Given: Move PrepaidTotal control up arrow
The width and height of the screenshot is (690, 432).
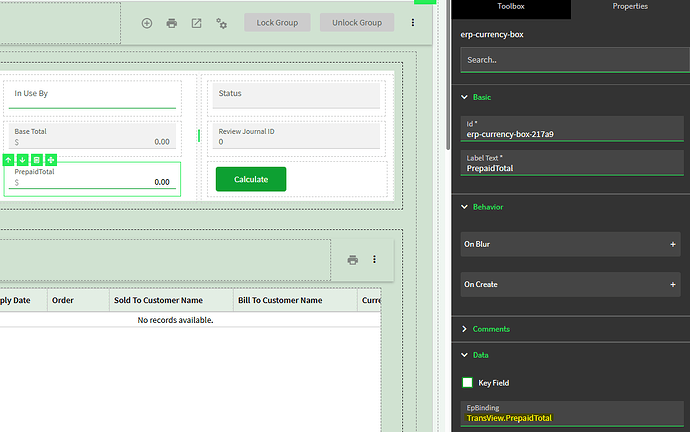Looking at the screenshot, I should click(8, 160).
